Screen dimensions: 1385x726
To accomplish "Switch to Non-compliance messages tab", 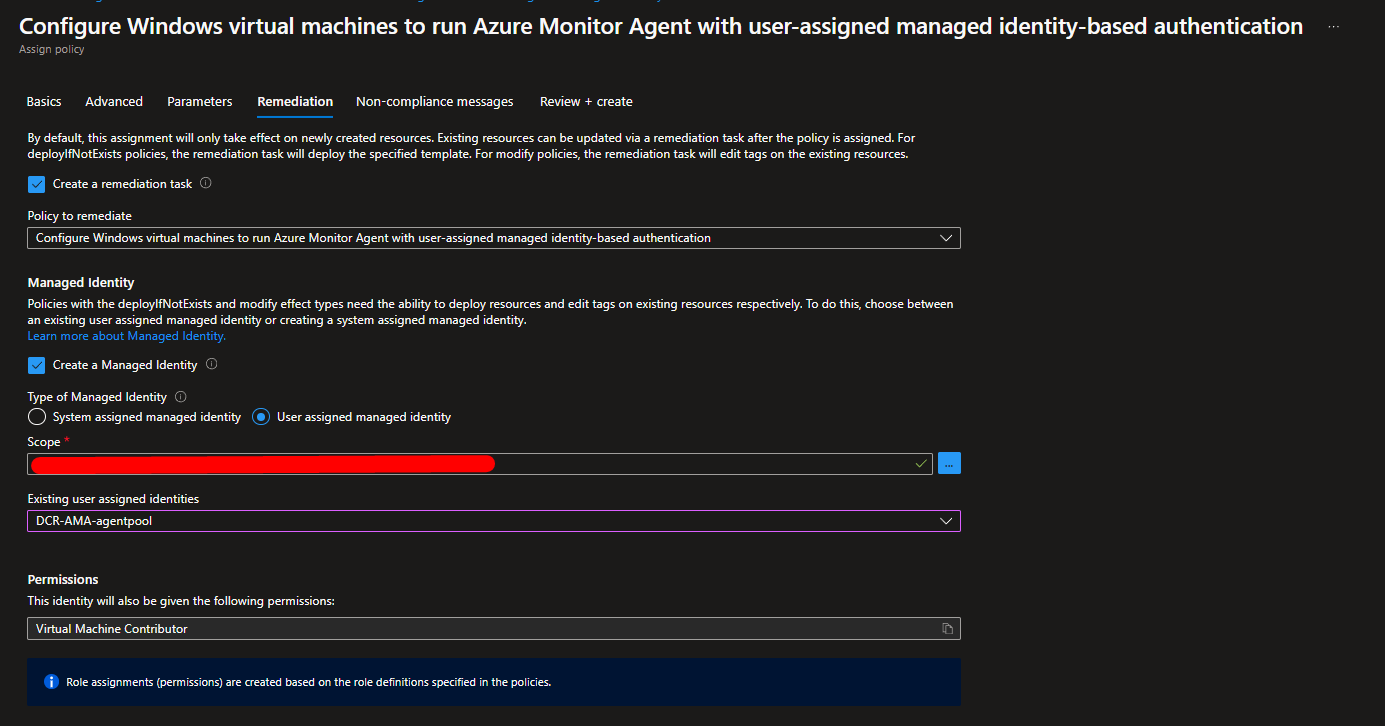I will pyautogui.click(x=435, y=102).
